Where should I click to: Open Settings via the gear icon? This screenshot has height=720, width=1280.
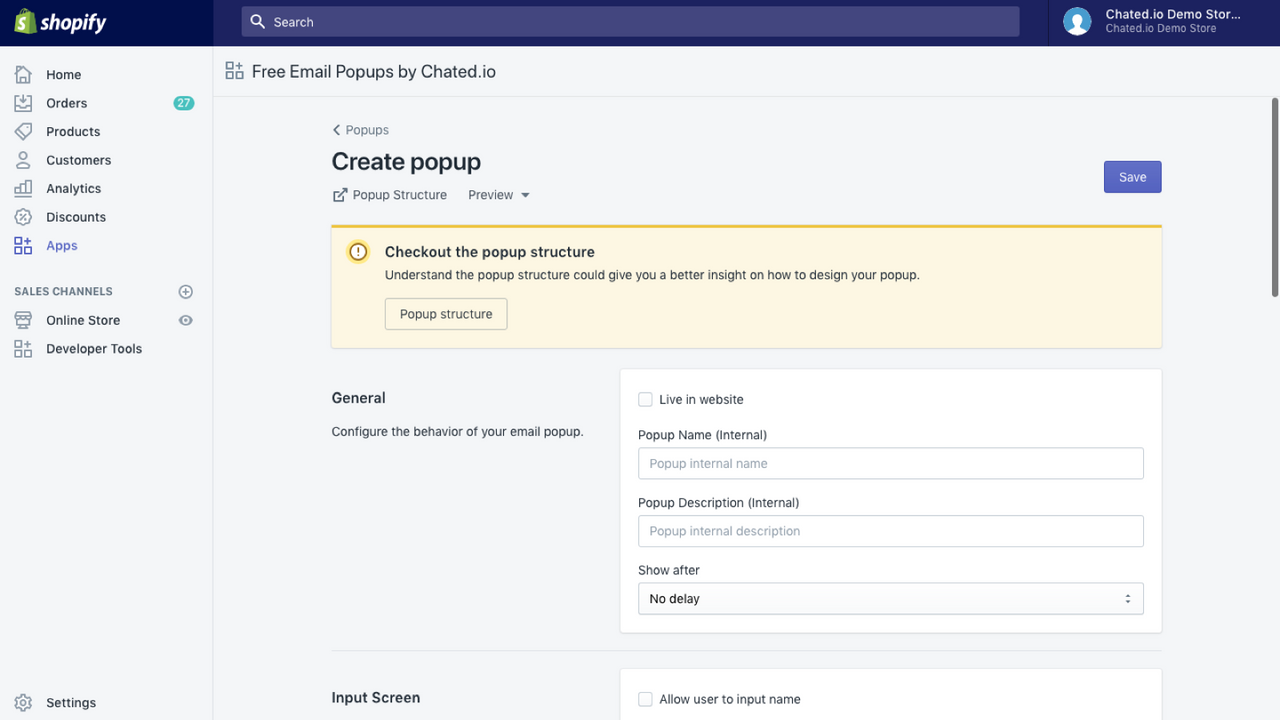pyautogui.click(x=22, y=702)
